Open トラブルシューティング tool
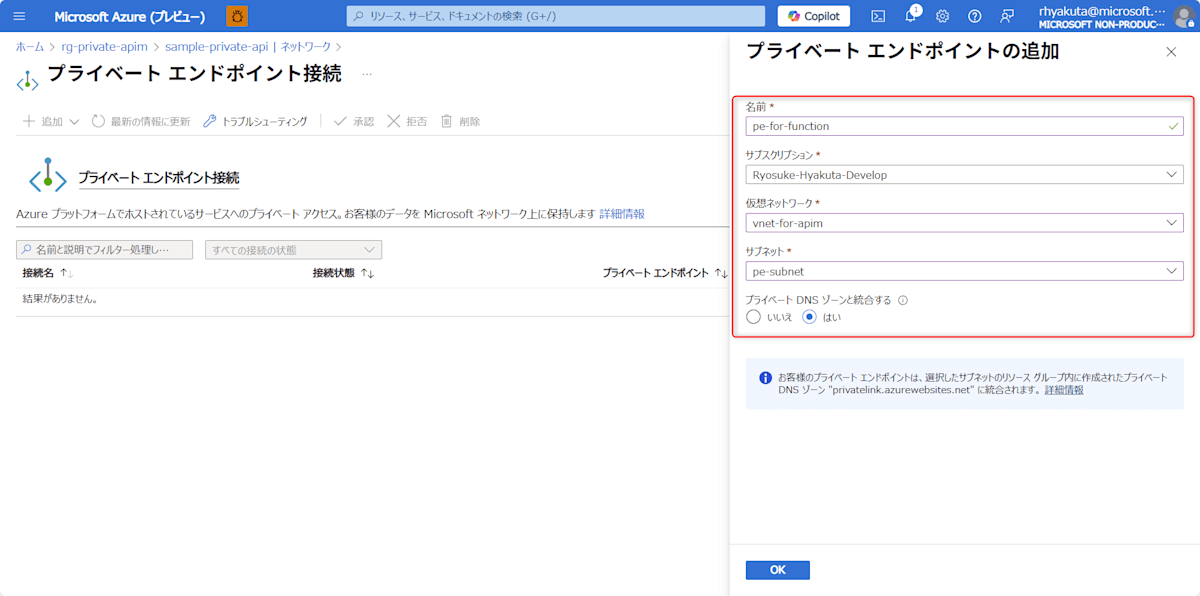This screenshot has height=596, width=1200. coord(255,121)
